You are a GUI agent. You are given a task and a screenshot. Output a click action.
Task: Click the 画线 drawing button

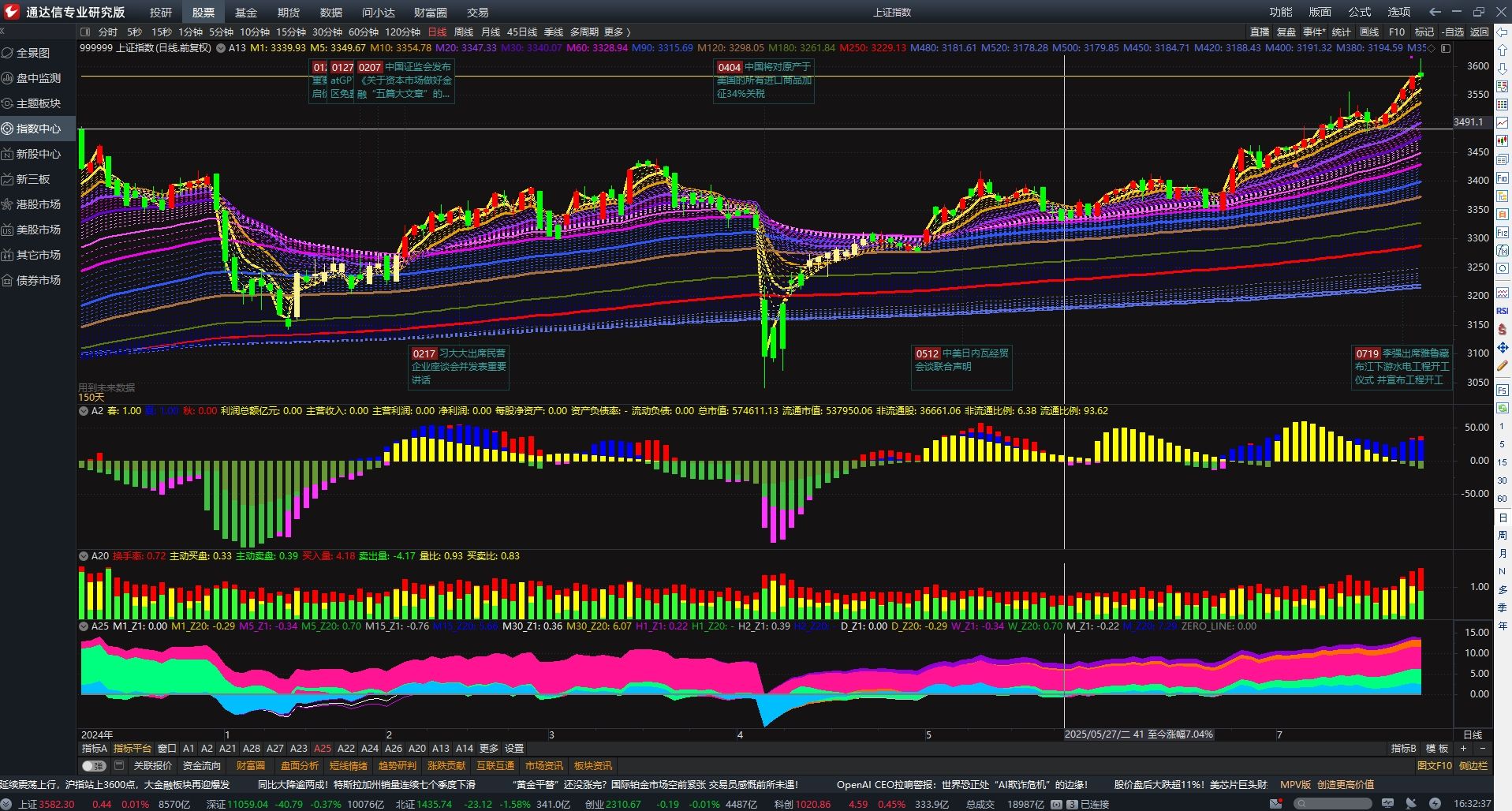point(1369,32)
